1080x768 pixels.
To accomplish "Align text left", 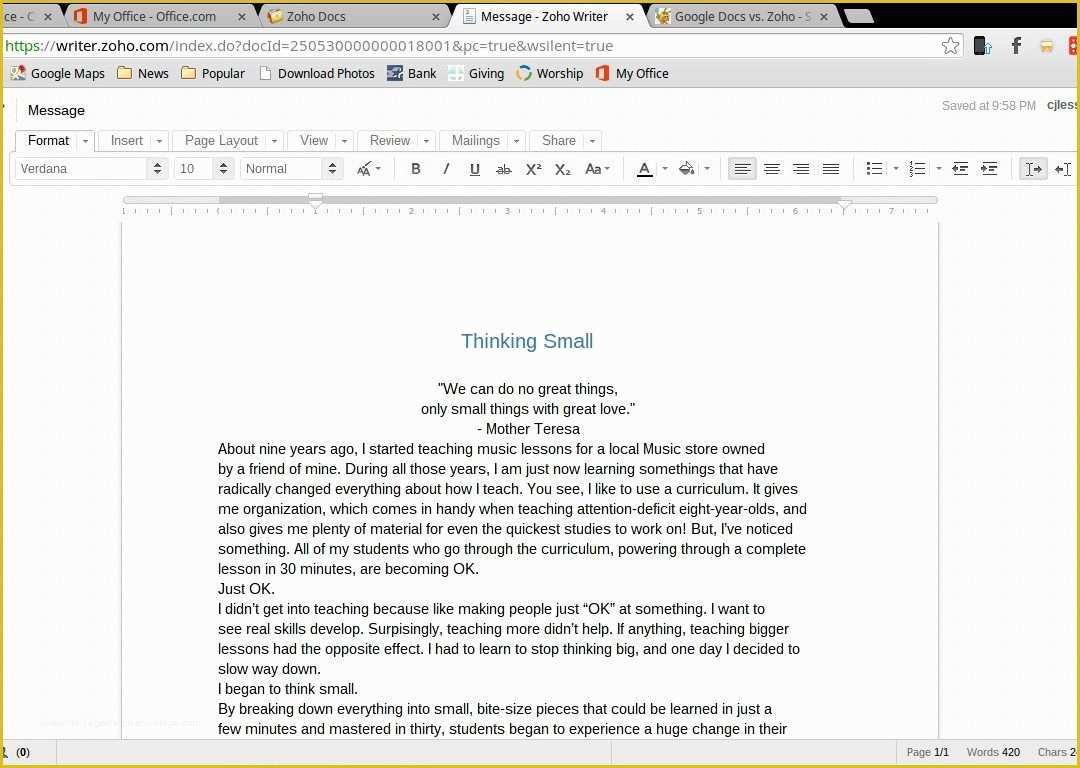I will [742, 169].
